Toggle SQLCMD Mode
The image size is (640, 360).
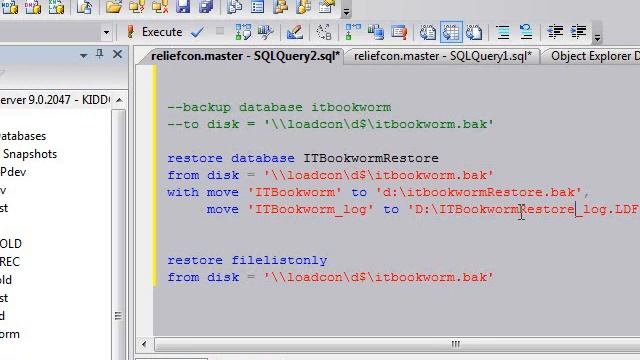399,32
